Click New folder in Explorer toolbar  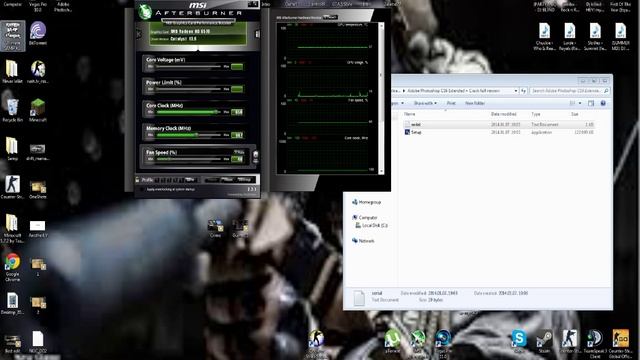coord(475,103)
